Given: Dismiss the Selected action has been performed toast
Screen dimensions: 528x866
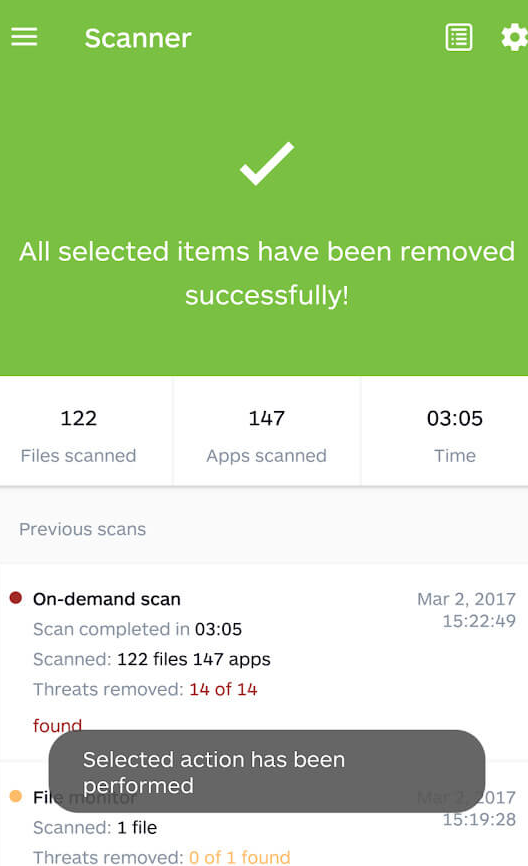Looking at the screenshot, I should pos(267,772).
